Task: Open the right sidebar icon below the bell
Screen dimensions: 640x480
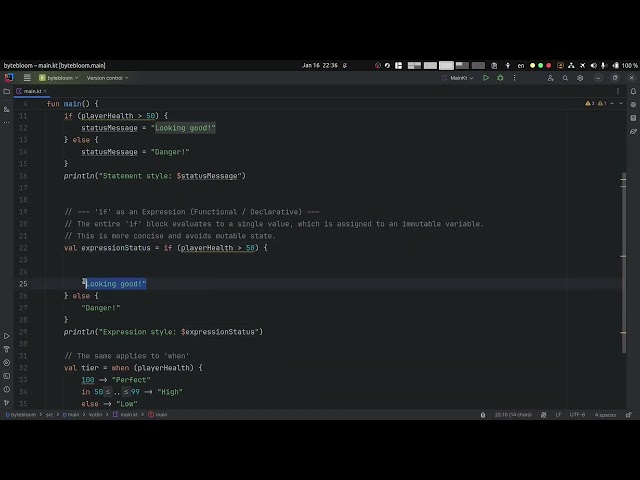Action: (633, 105)
